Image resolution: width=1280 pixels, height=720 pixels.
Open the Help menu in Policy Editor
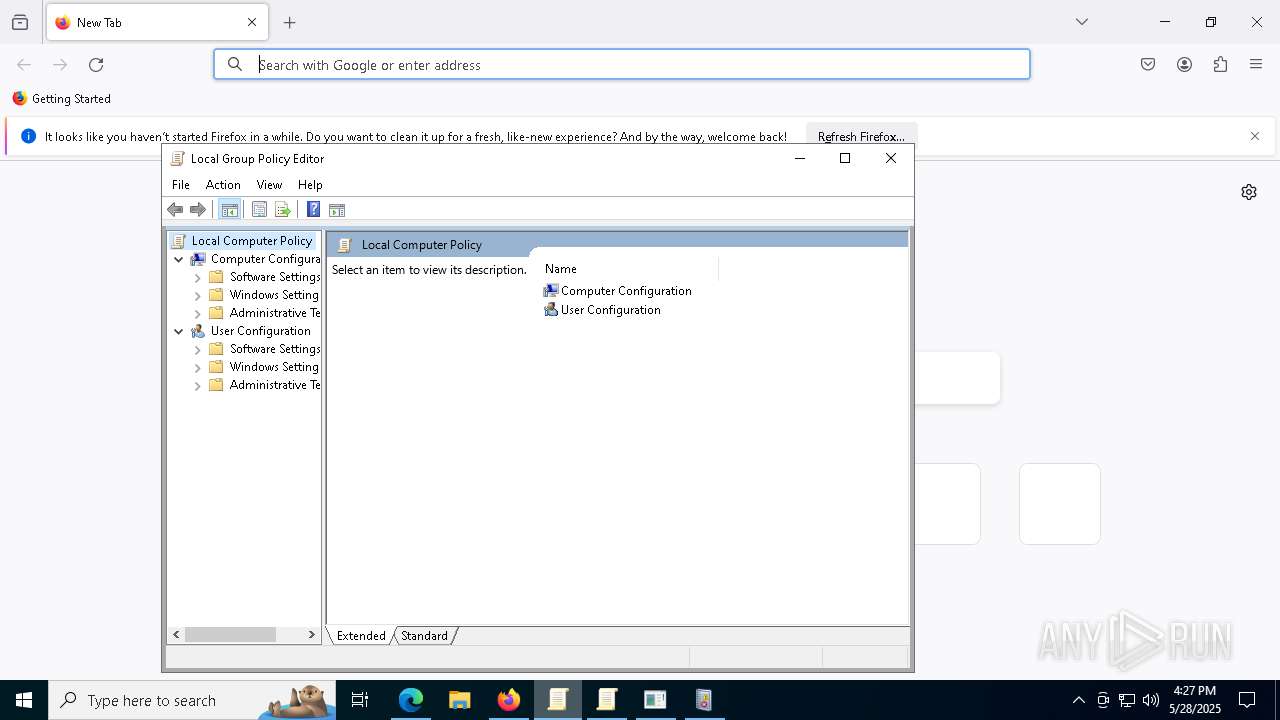[310, 185]
